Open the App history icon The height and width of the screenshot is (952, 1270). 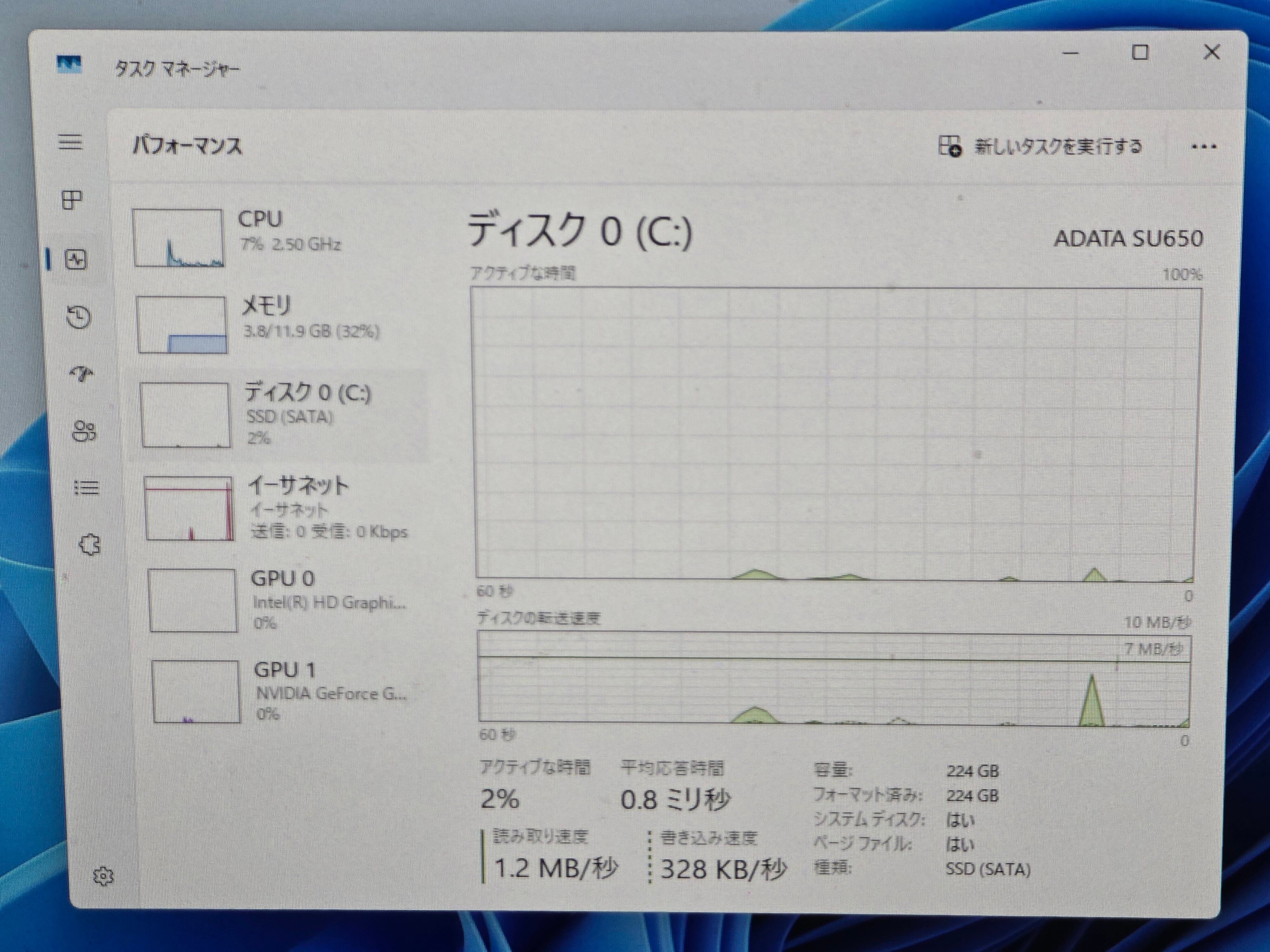[79, 317]
